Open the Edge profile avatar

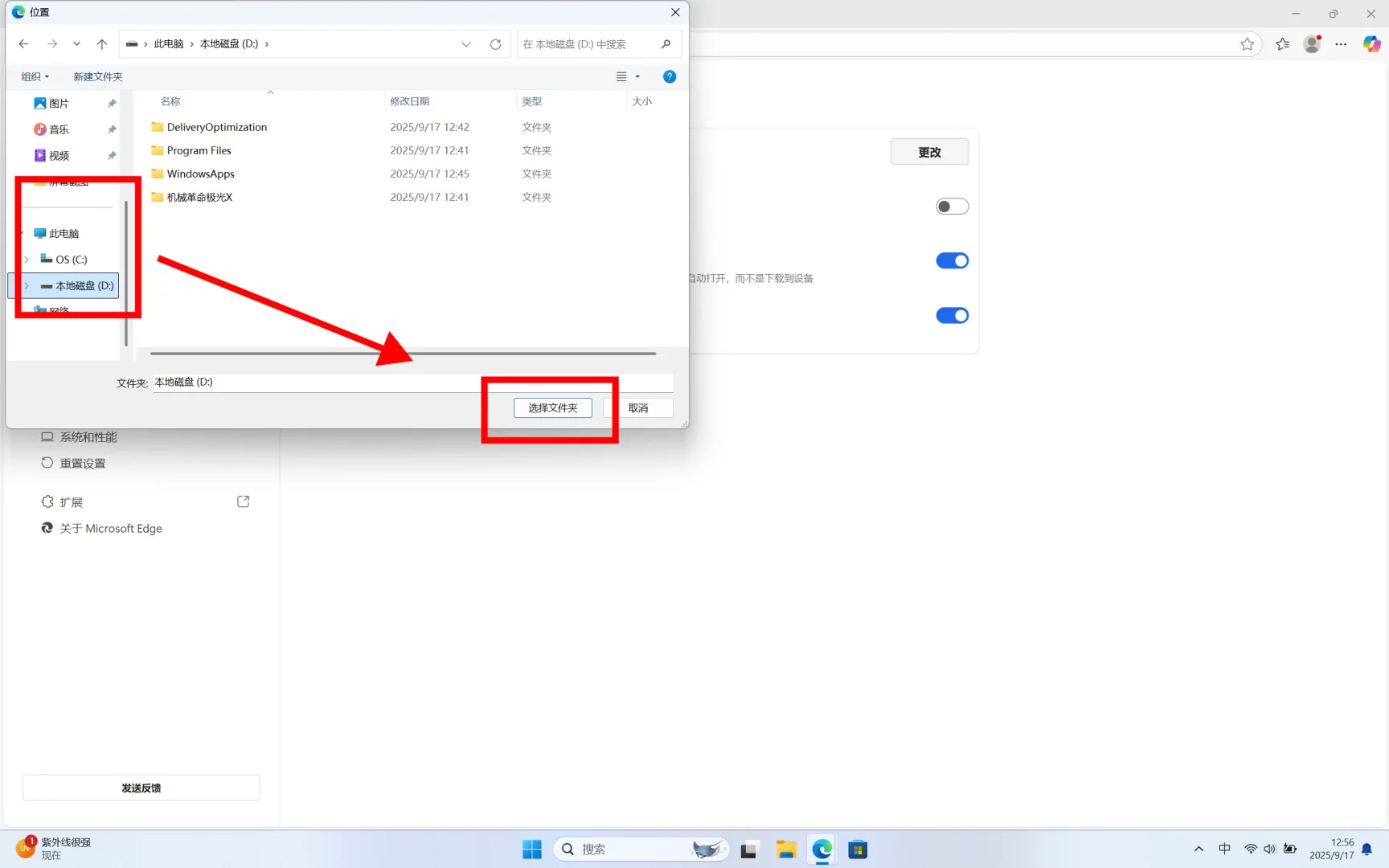point(1313,44)
